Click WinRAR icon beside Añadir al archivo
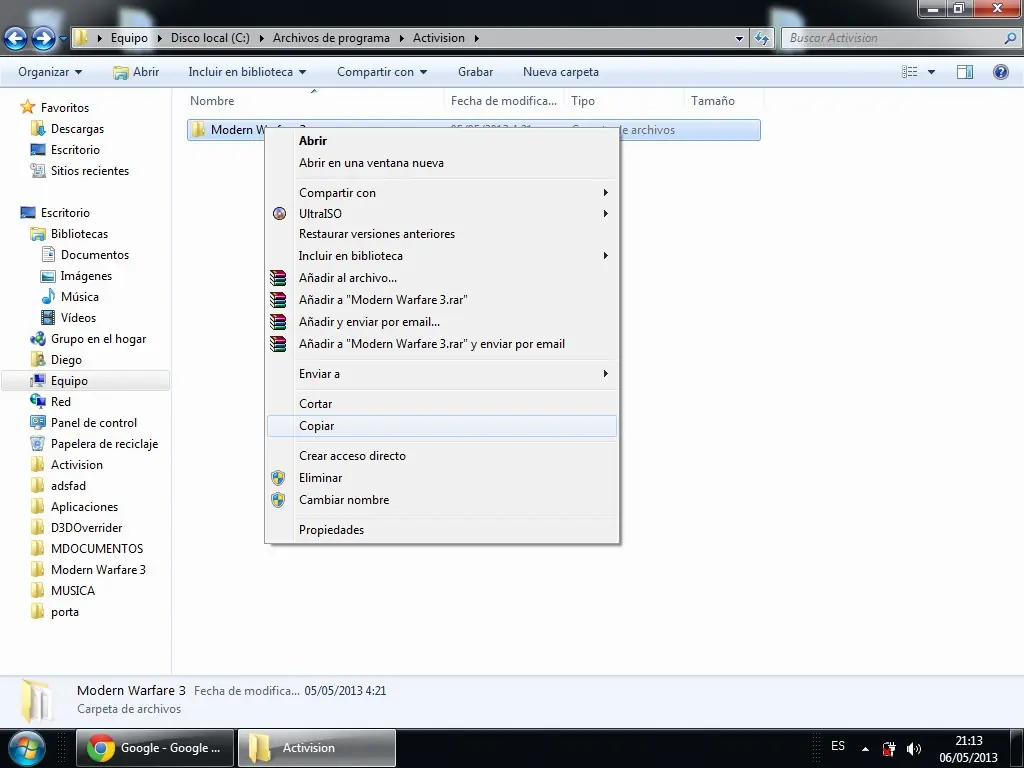Image resolution: width=1024 pixels, height=768 pixels. click(x=278, y=278)
